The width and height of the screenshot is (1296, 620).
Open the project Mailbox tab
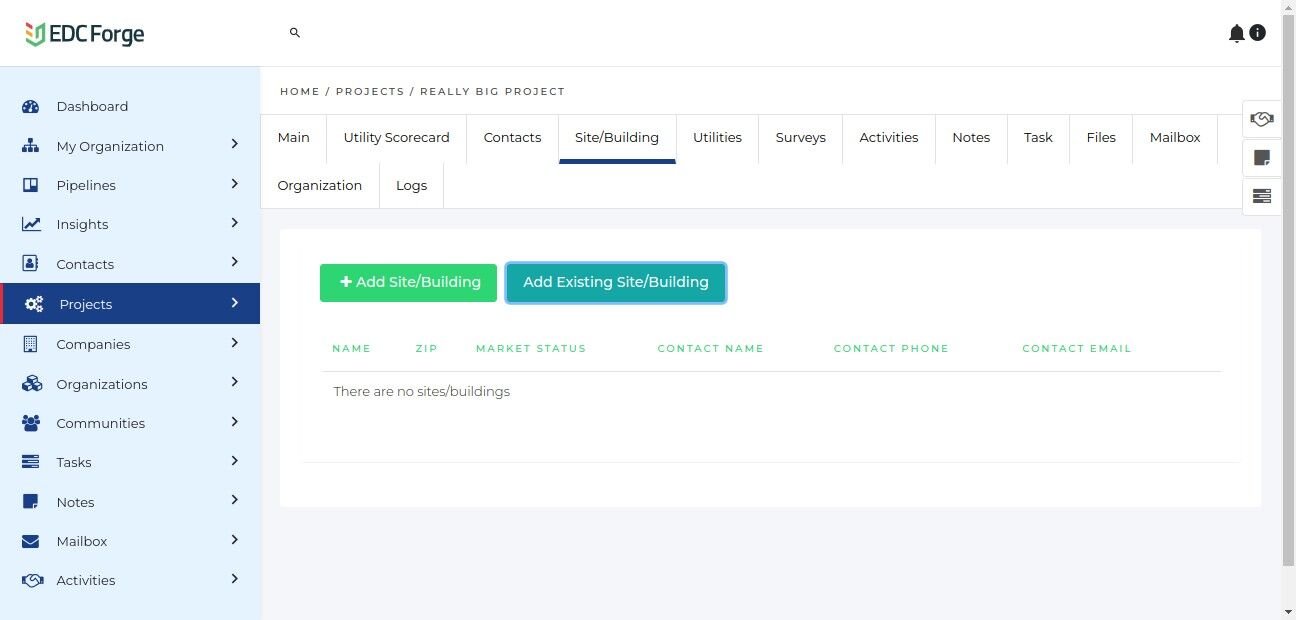(1175, 138)
